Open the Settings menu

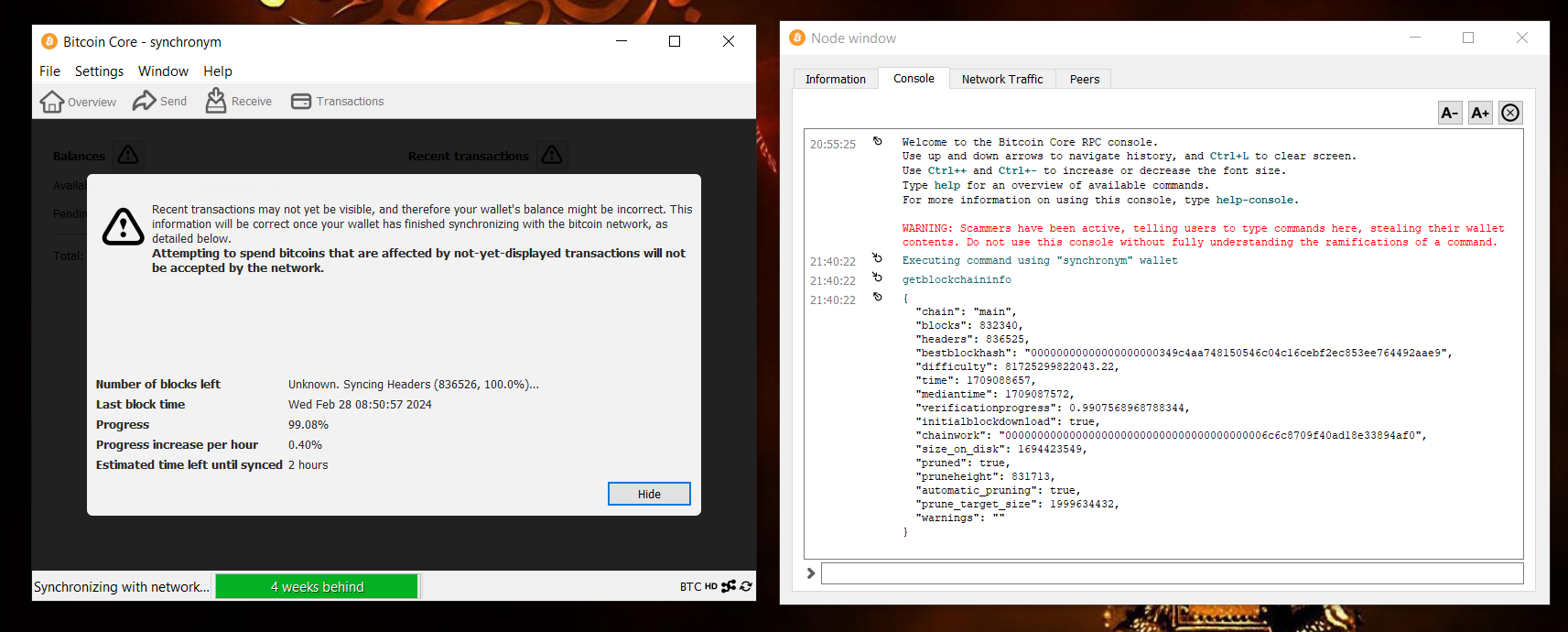click(x=99, y=71)
